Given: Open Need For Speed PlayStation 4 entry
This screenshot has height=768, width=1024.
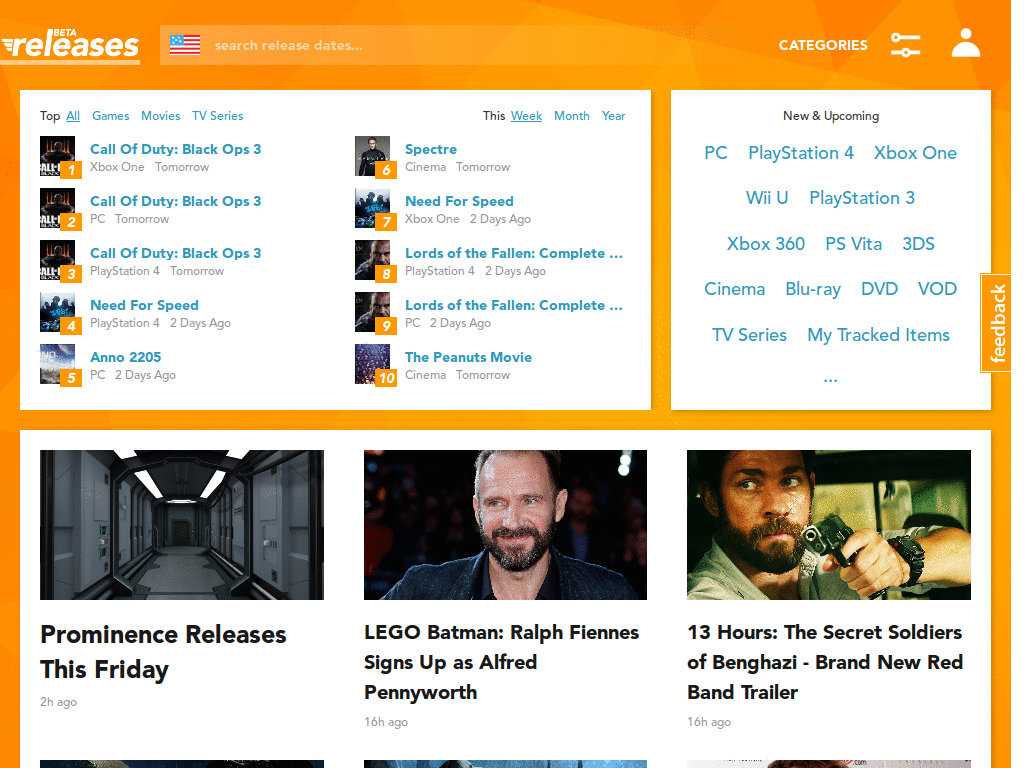Looking at the screenshot, I should point(144,305).
